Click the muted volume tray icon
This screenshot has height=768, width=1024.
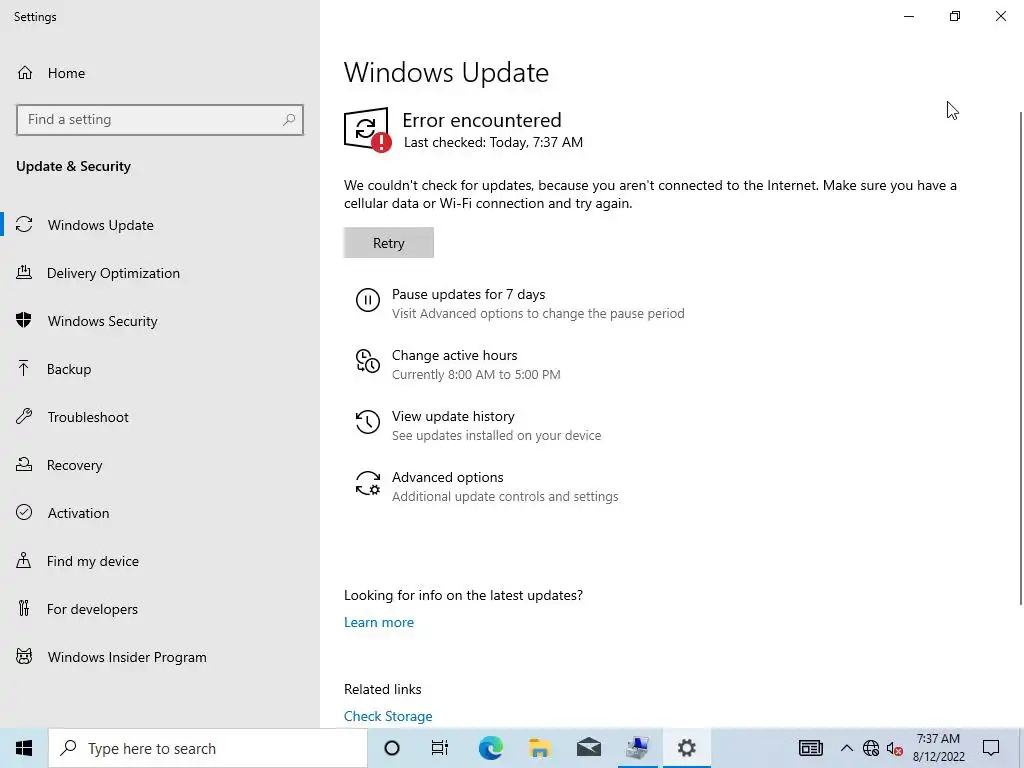pos(895,749)
